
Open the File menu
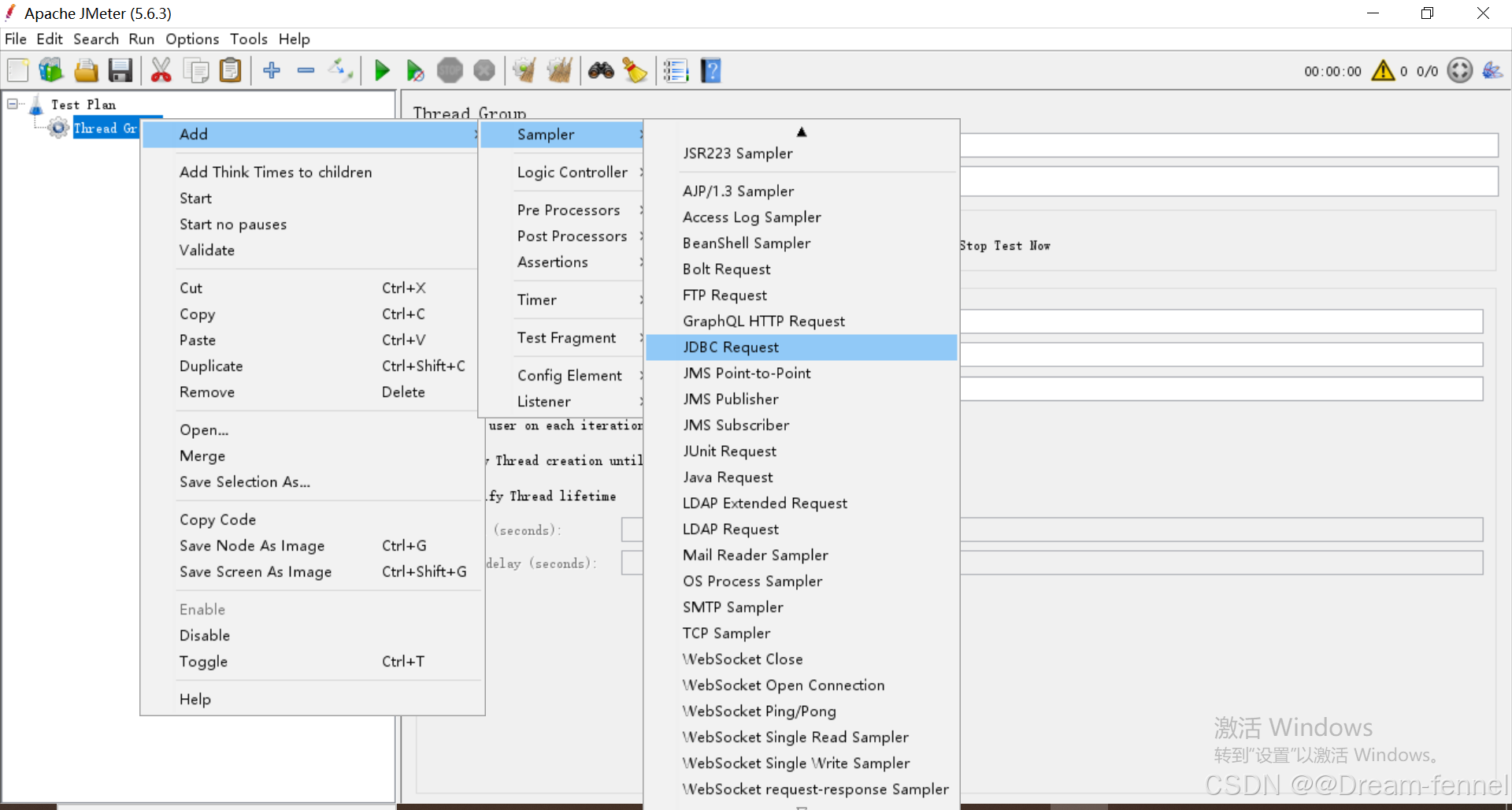[16, 39]
